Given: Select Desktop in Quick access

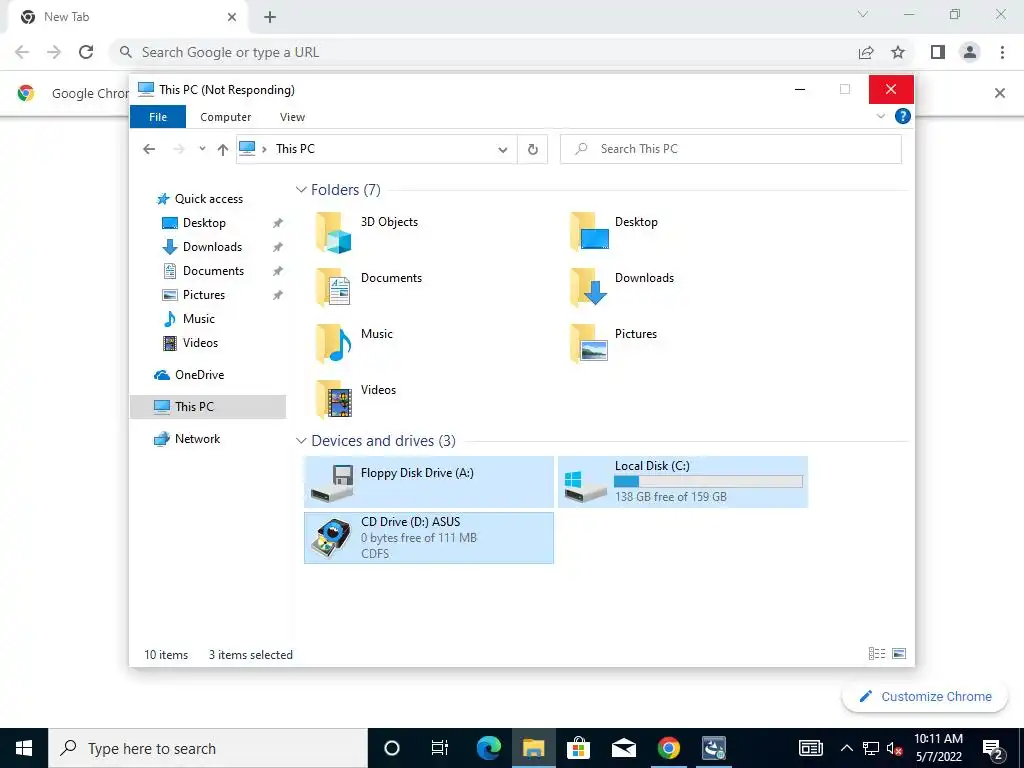Looking at the screenshot, I should (x=204, y=223).
